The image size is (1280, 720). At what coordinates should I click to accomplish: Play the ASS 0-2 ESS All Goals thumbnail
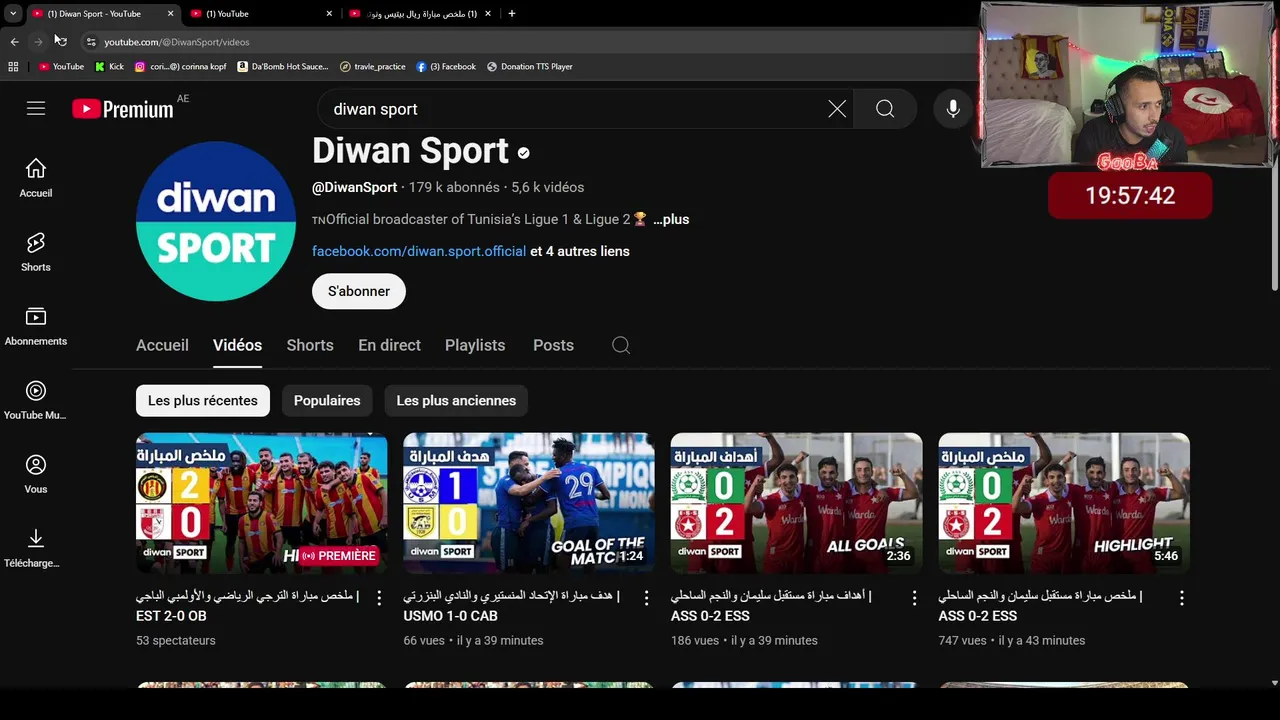[x=796, y=503]
